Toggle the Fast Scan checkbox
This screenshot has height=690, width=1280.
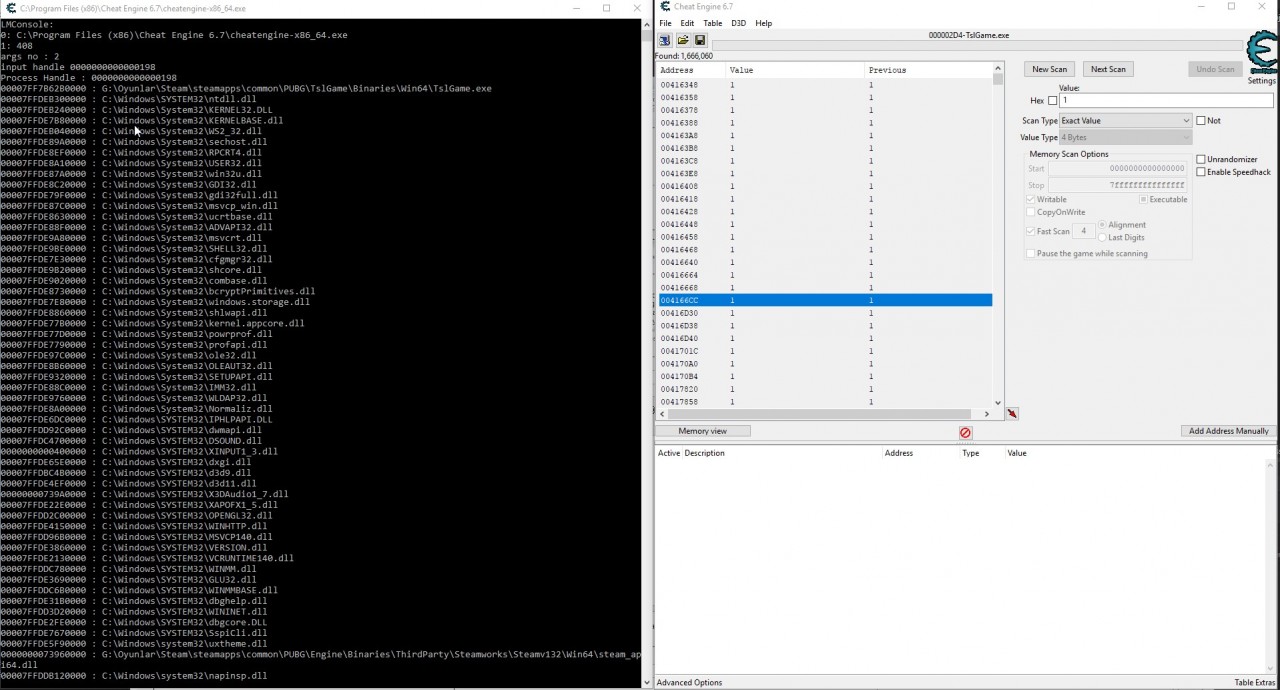coord(1031,231)
